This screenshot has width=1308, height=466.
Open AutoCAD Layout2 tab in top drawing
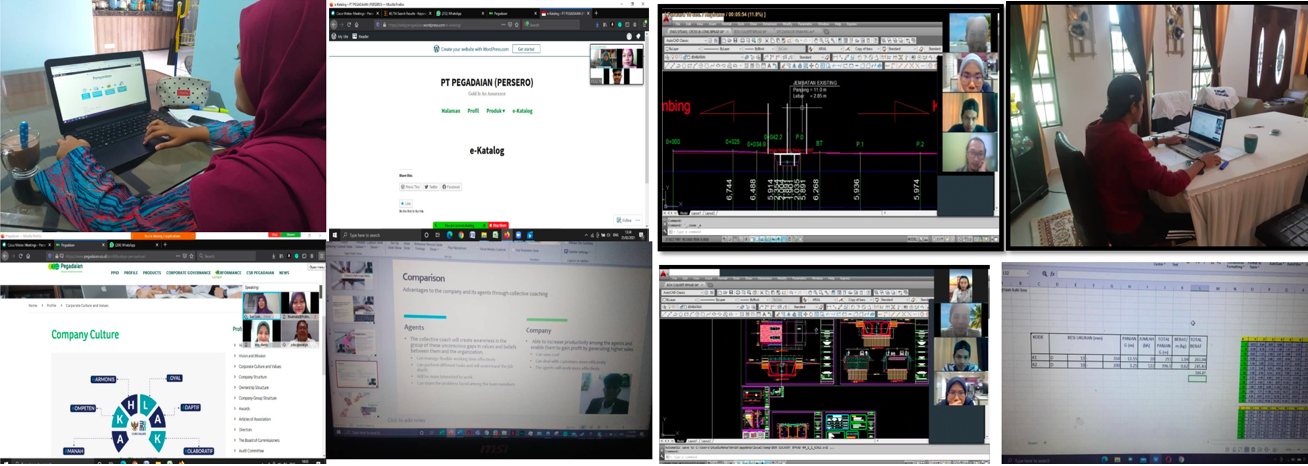[x=710, y=213]
